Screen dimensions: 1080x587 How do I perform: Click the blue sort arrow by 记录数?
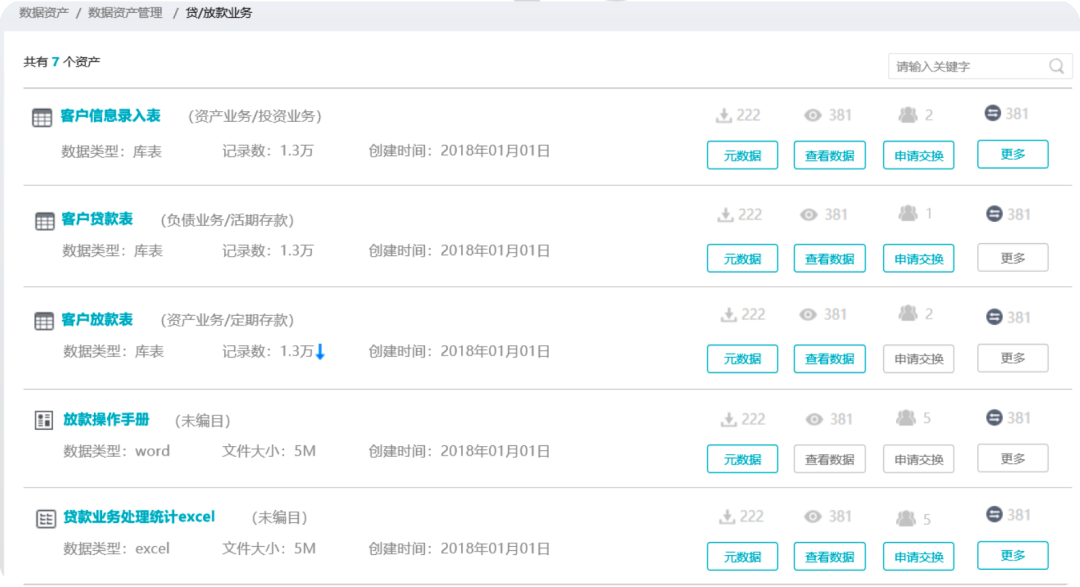click(320, 352)
